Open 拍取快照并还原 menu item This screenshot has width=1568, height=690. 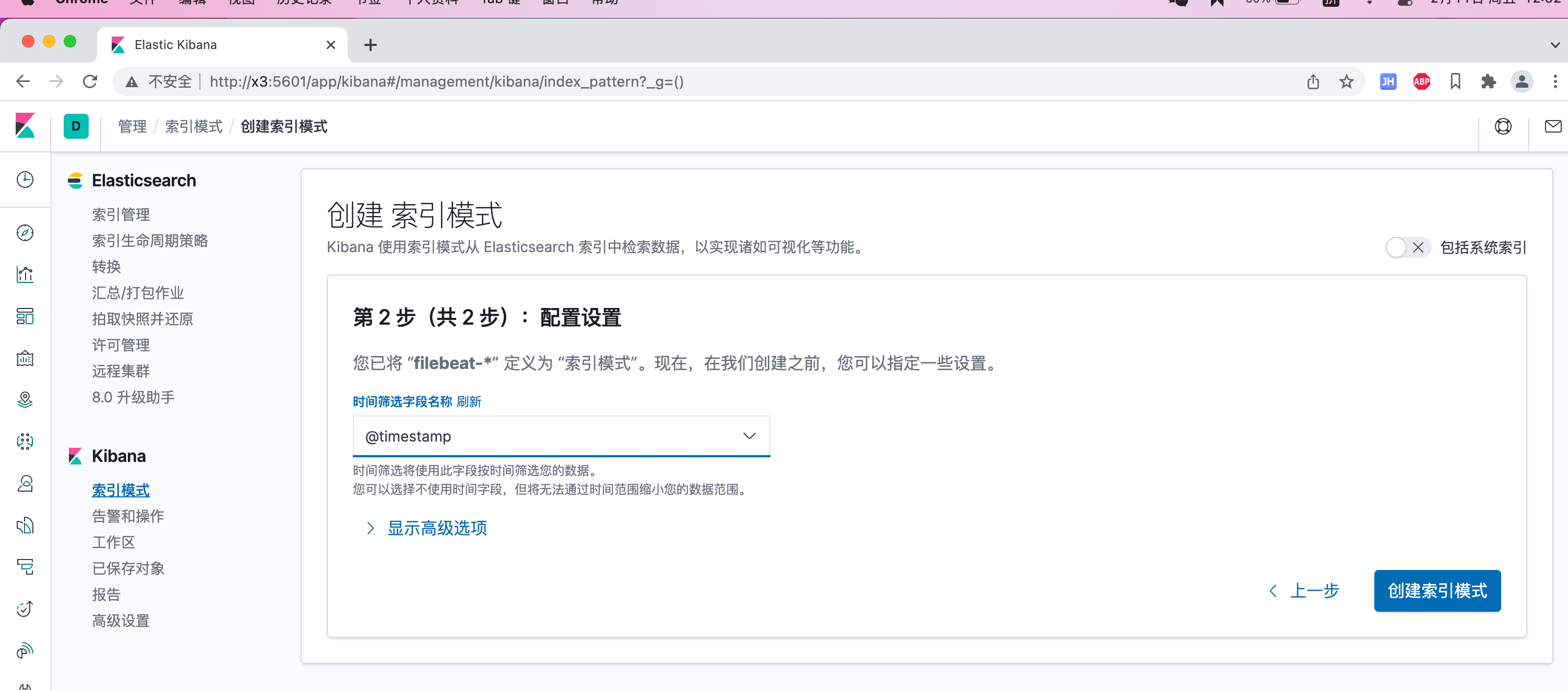142,319
